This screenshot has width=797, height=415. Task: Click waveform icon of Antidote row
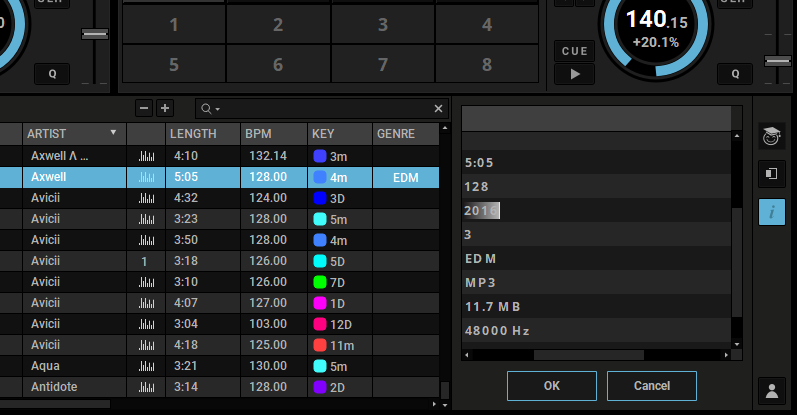[x=146, y=388]
